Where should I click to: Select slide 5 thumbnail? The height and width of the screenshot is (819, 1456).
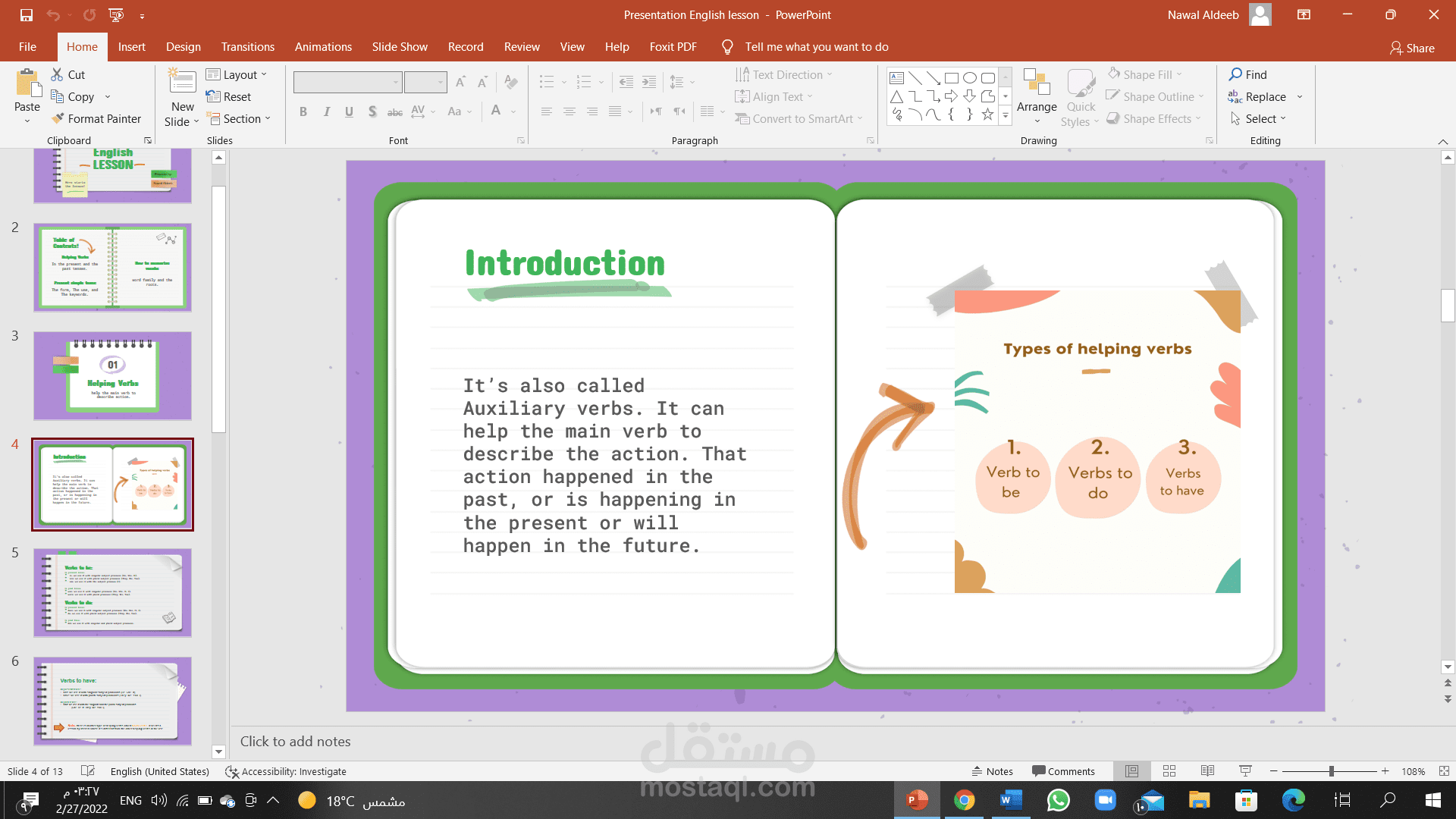pyautogui.click(x=112, y=593)
